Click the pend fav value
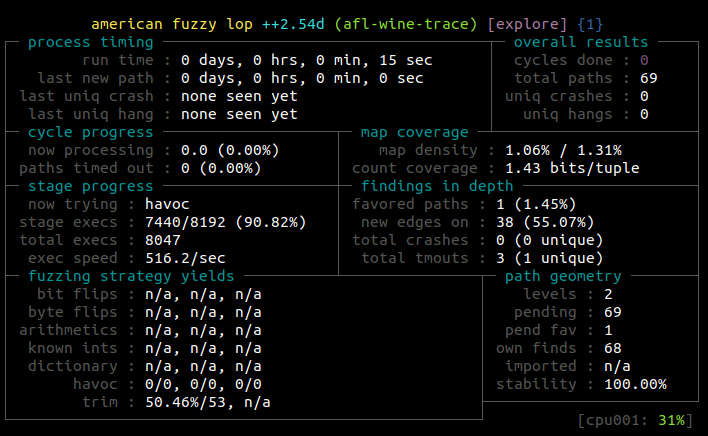 click(608, 330)
